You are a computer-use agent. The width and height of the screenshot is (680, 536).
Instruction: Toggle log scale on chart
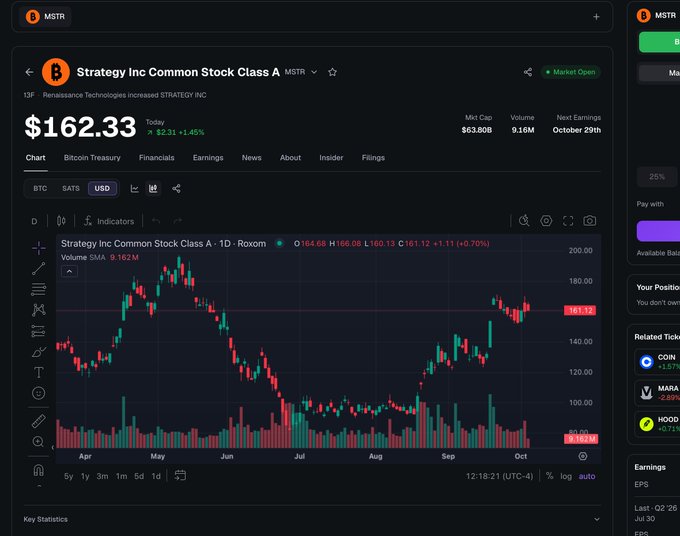click(x=566, y=476)
